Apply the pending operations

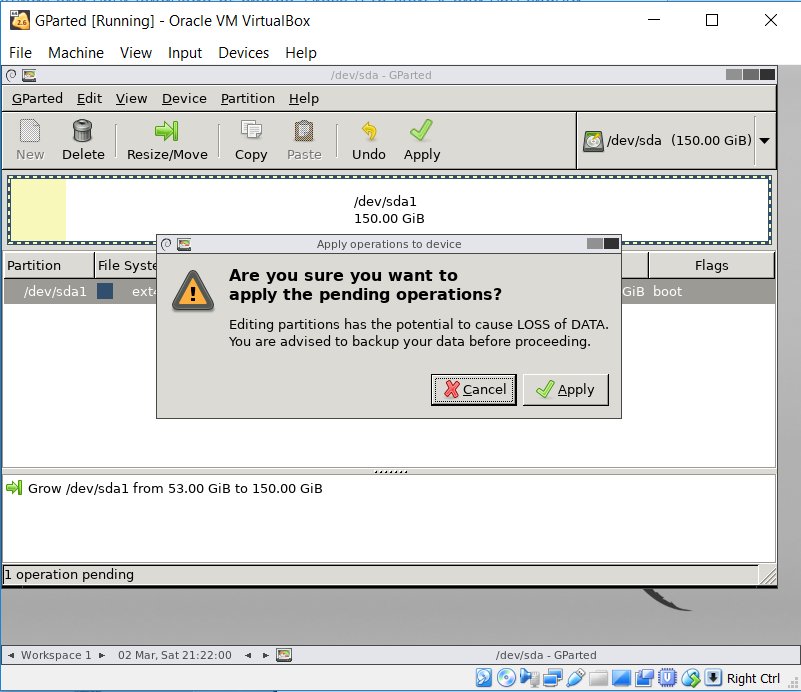tap(565, 389)
